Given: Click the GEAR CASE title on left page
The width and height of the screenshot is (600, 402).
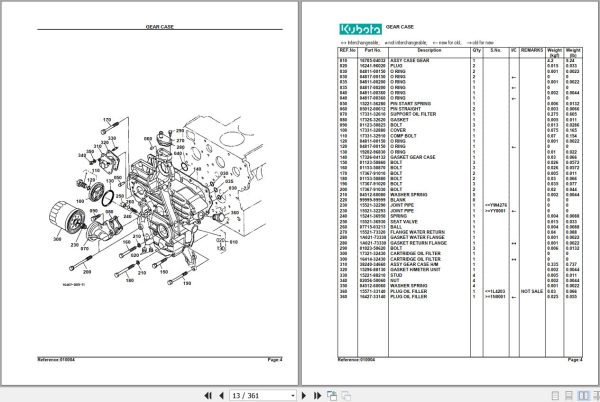Looking at the screenshot, I should (x=160, y=27).
